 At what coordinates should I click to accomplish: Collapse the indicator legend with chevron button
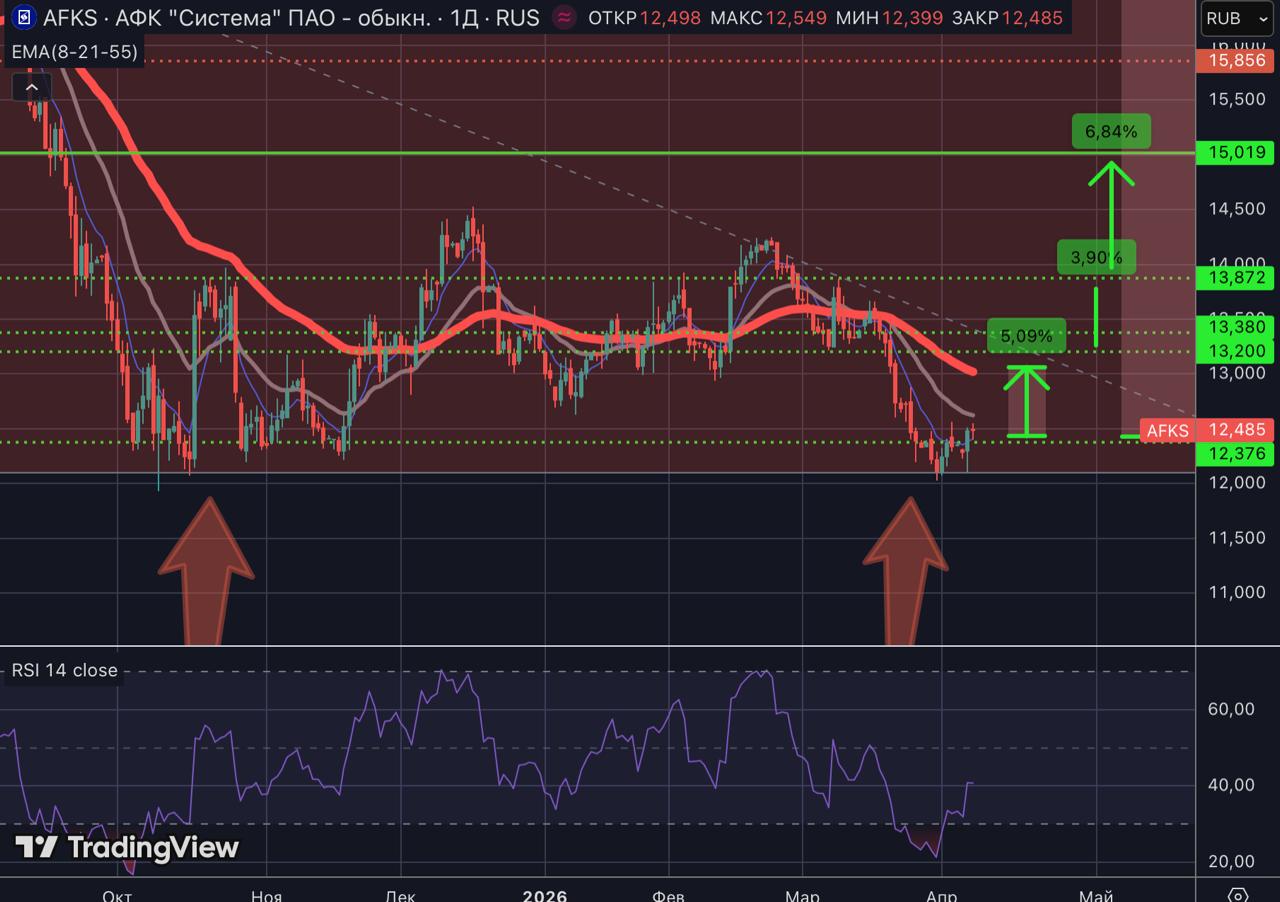(x=31, y=88)
